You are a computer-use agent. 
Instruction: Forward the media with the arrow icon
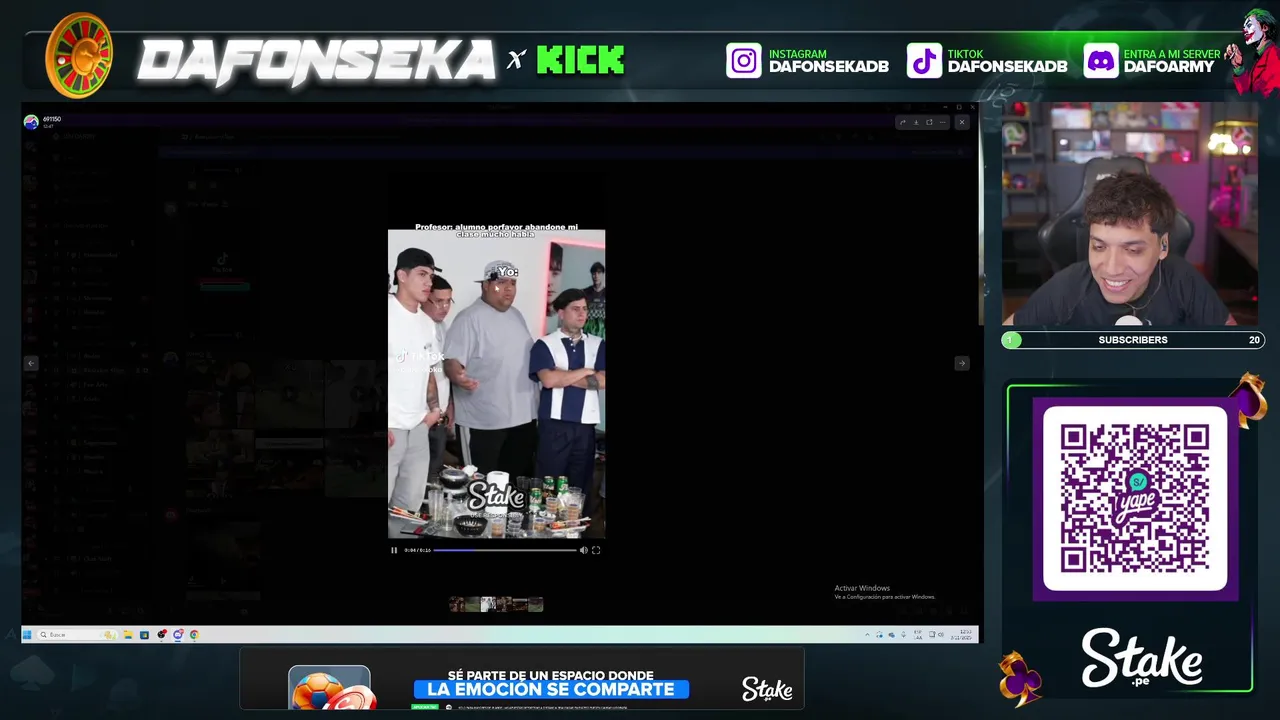[903, 122]
